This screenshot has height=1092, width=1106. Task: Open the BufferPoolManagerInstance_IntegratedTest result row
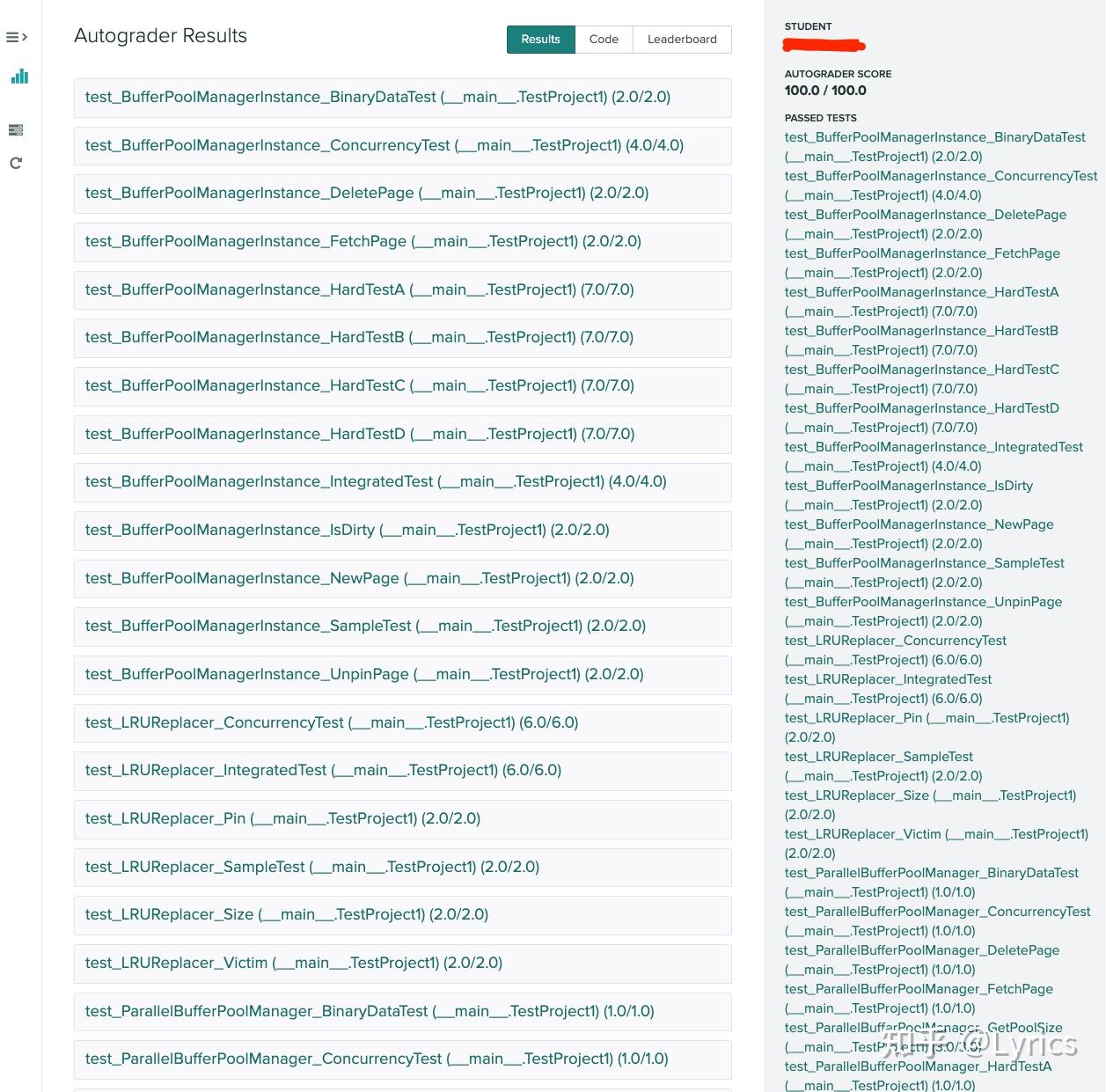click(402, 482)
